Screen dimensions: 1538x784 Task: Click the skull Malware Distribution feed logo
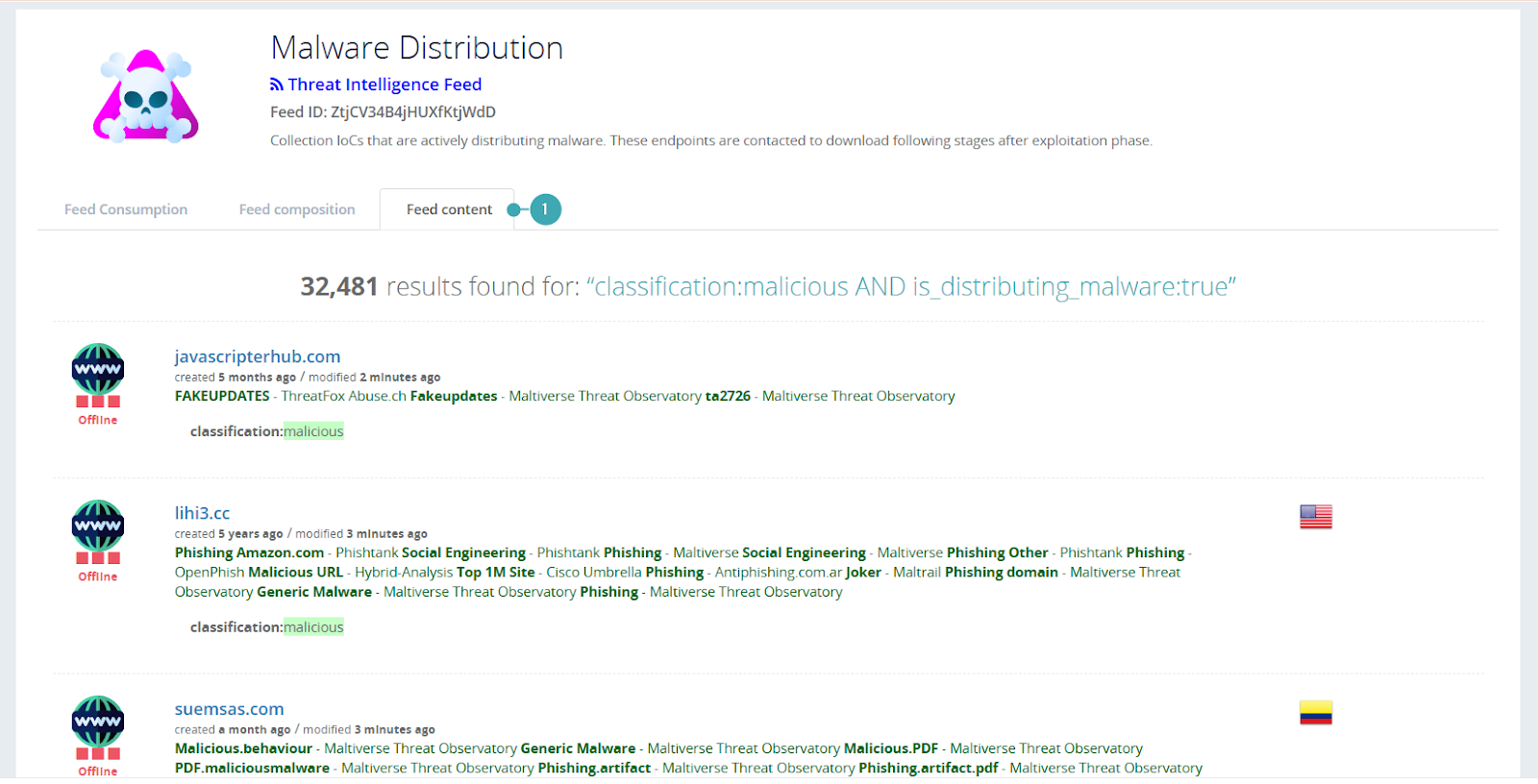[x=146, y=96]
